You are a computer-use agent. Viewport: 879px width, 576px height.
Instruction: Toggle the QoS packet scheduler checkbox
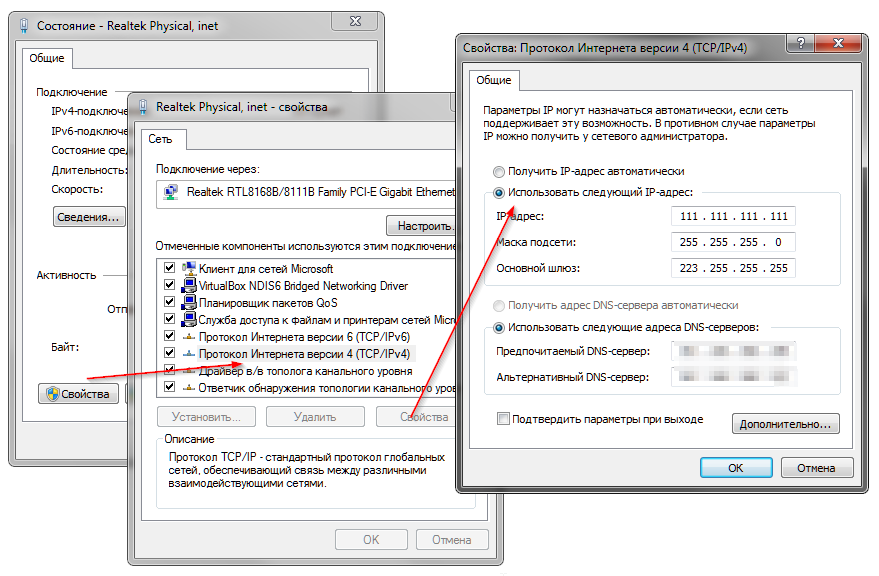pyautogui.click(x=169, y=302)
